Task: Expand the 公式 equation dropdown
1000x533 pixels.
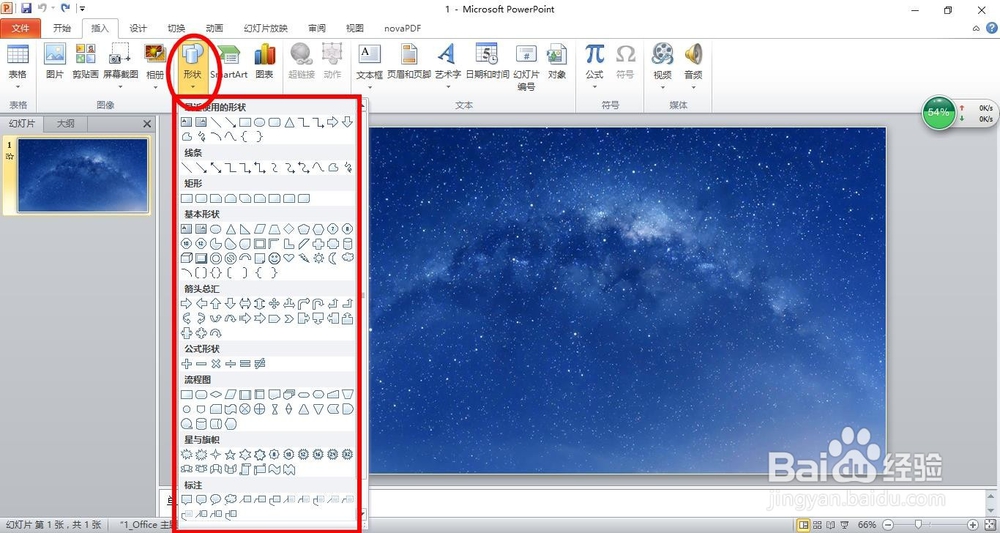Action: click(x=594, y=87)
